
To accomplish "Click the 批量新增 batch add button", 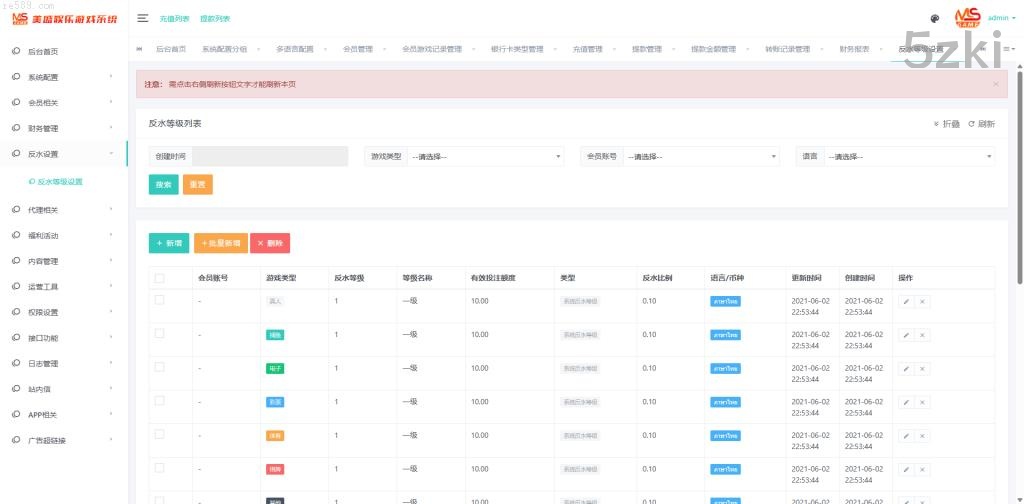I will coord(221,243).
